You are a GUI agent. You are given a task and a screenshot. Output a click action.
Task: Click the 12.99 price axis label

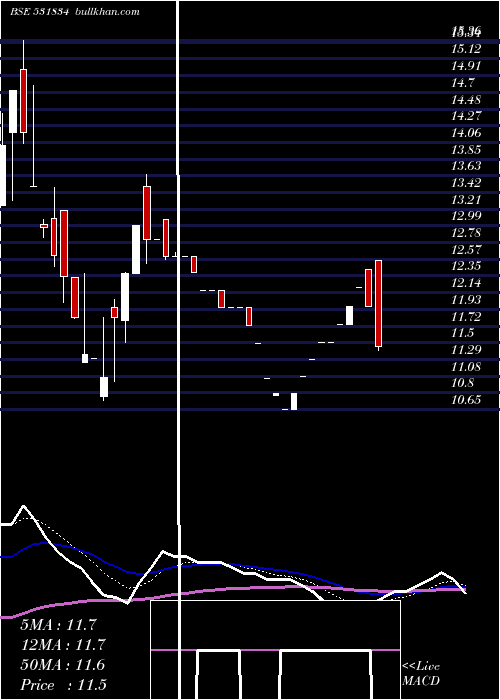point(466,216)
